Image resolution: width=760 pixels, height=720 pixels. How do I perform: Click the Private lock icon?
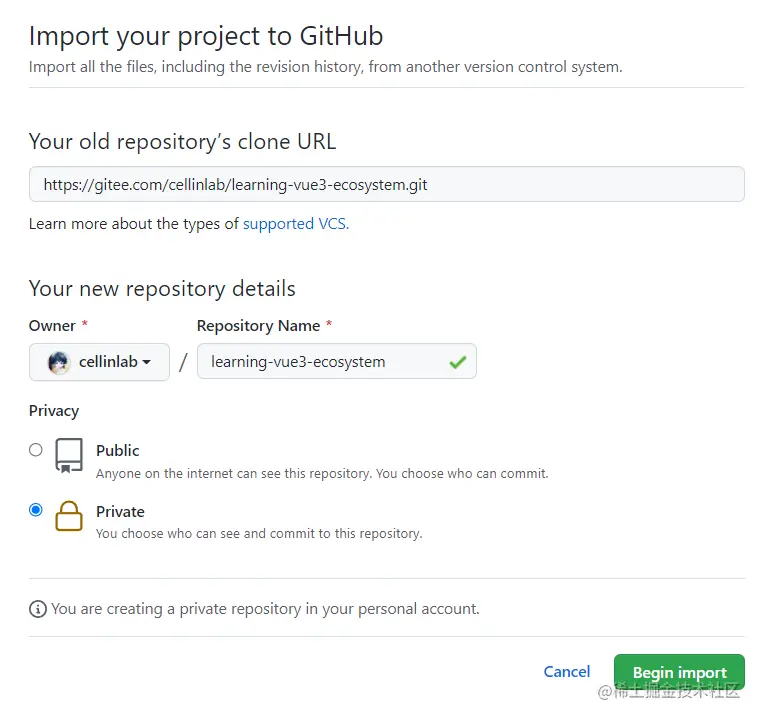pos(69,516)
